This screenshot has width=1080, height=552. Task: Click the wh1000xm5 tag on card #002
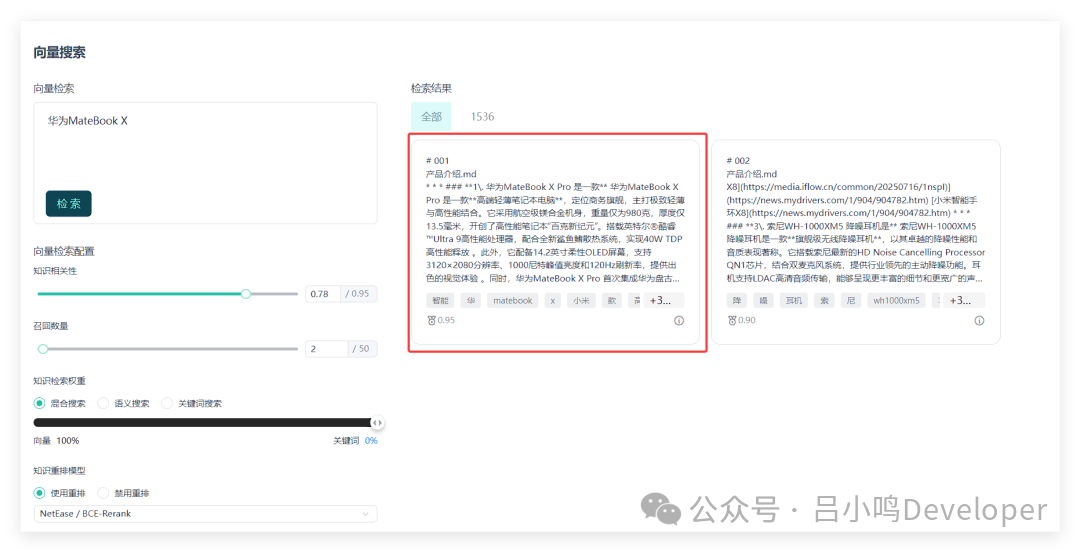[x=896, y=300]
